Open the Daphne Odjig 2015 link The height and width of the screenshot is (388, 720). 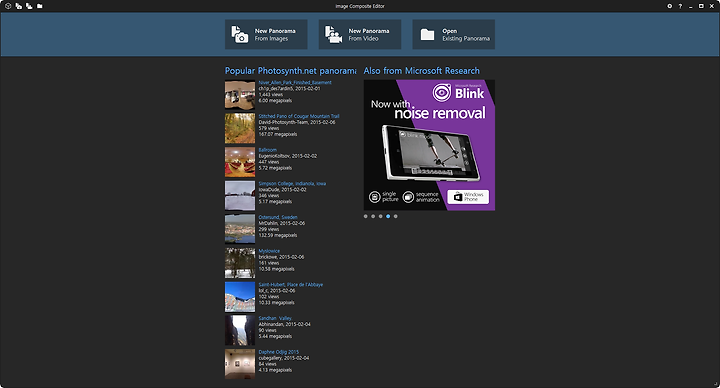278,352
